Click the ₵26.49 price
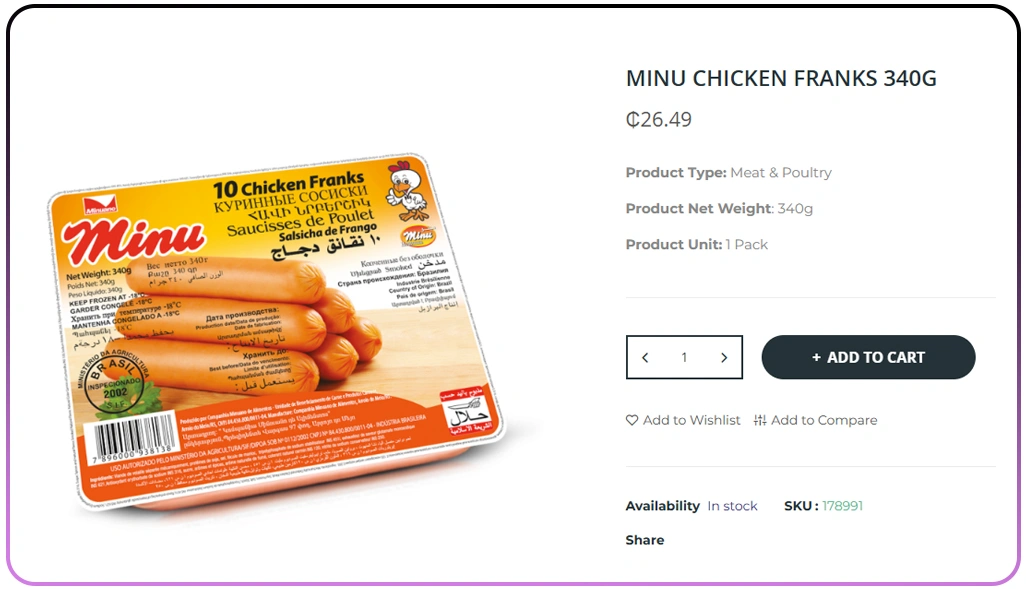The height and width of the screenshot is (589, 1026). point(659,120)
